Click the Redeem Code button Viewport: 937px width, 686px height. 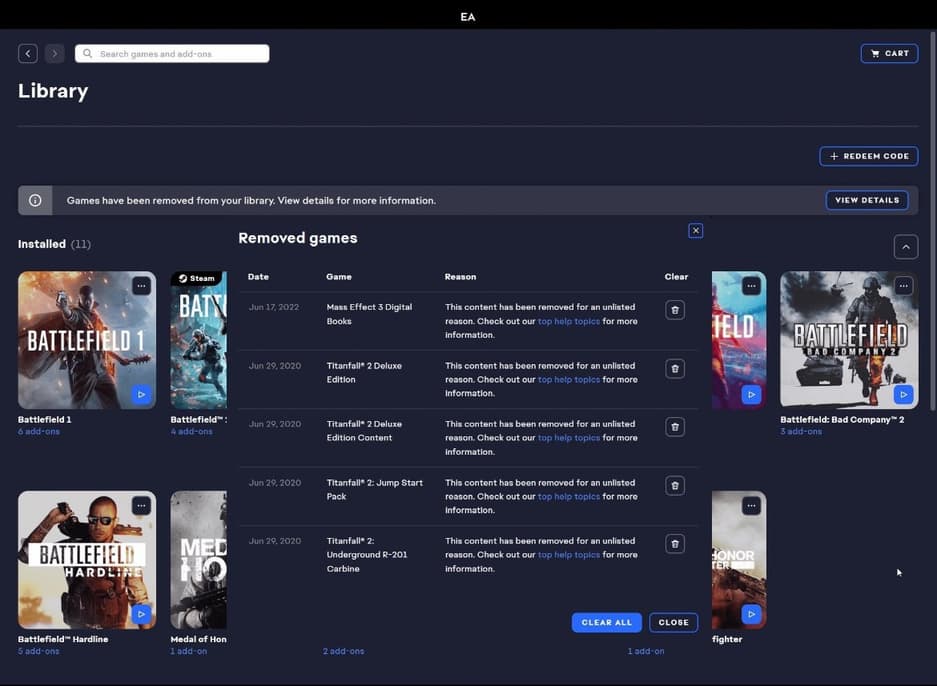[868, 156]
